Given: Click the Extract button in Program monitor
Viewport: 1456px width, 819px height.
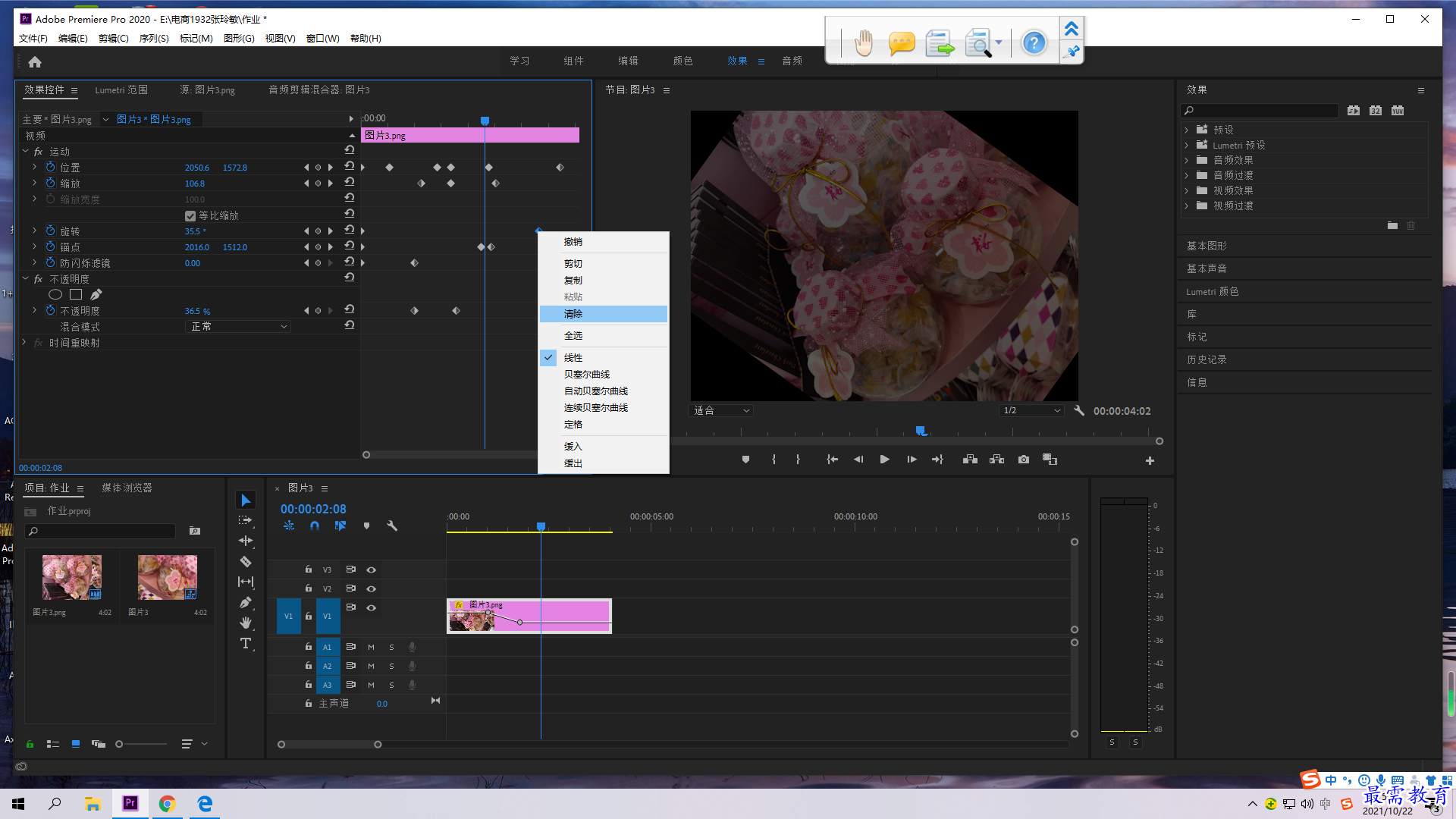Looking at the screenshot, I should 996,460.
